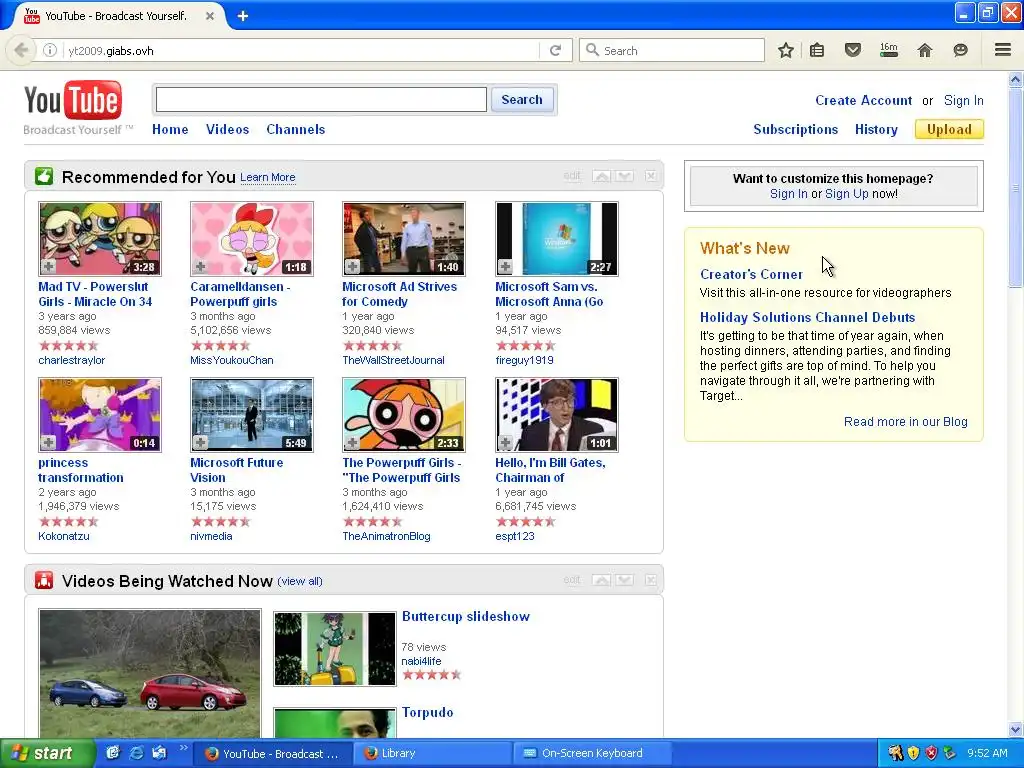The height and width of the screenshot is (768, 1024).
Task: Move Videos Being Watched Now module down
Action: [x=625, y=580]
